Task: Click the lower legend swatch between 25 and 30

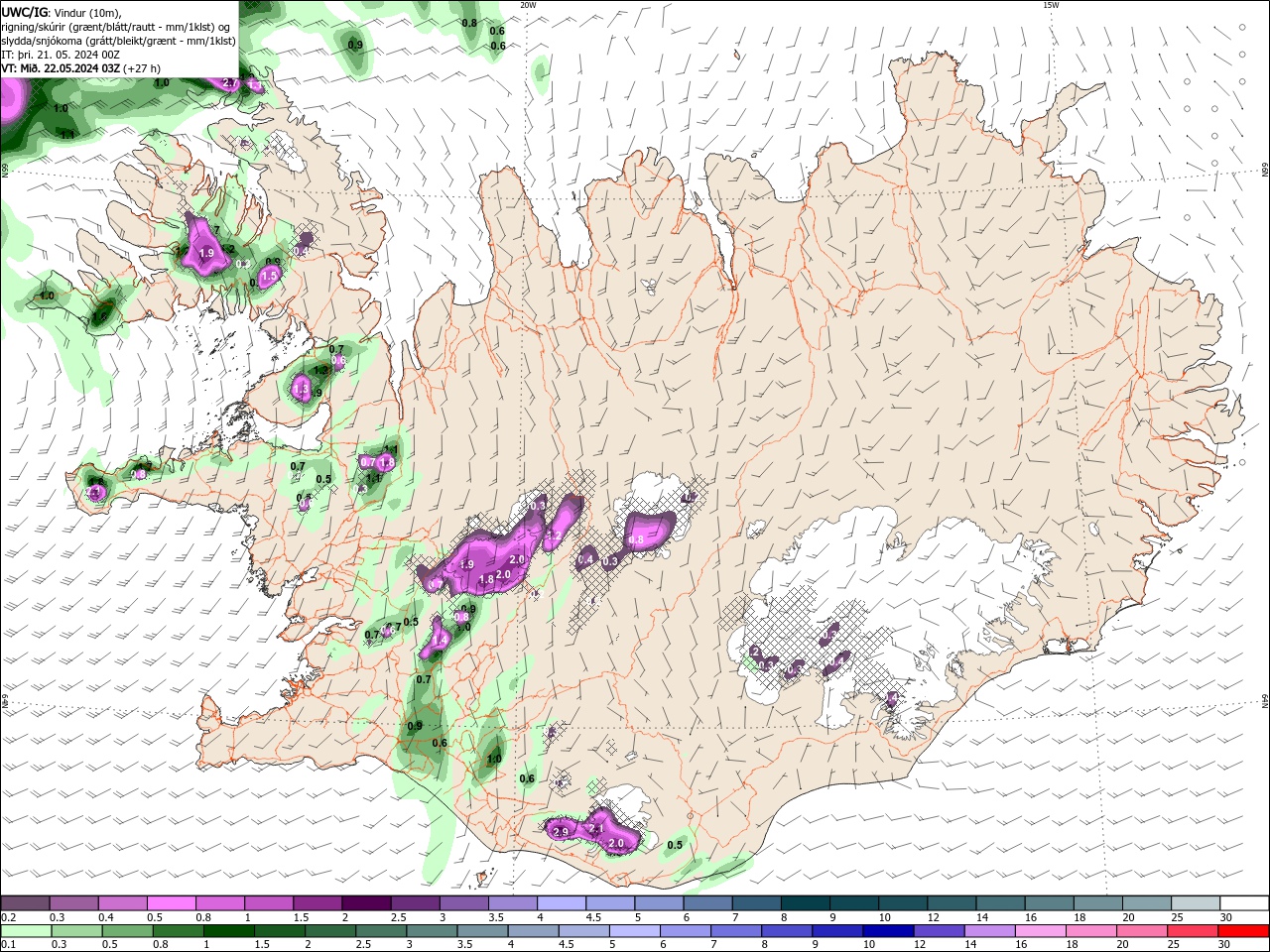Action: pos(1192,931)
